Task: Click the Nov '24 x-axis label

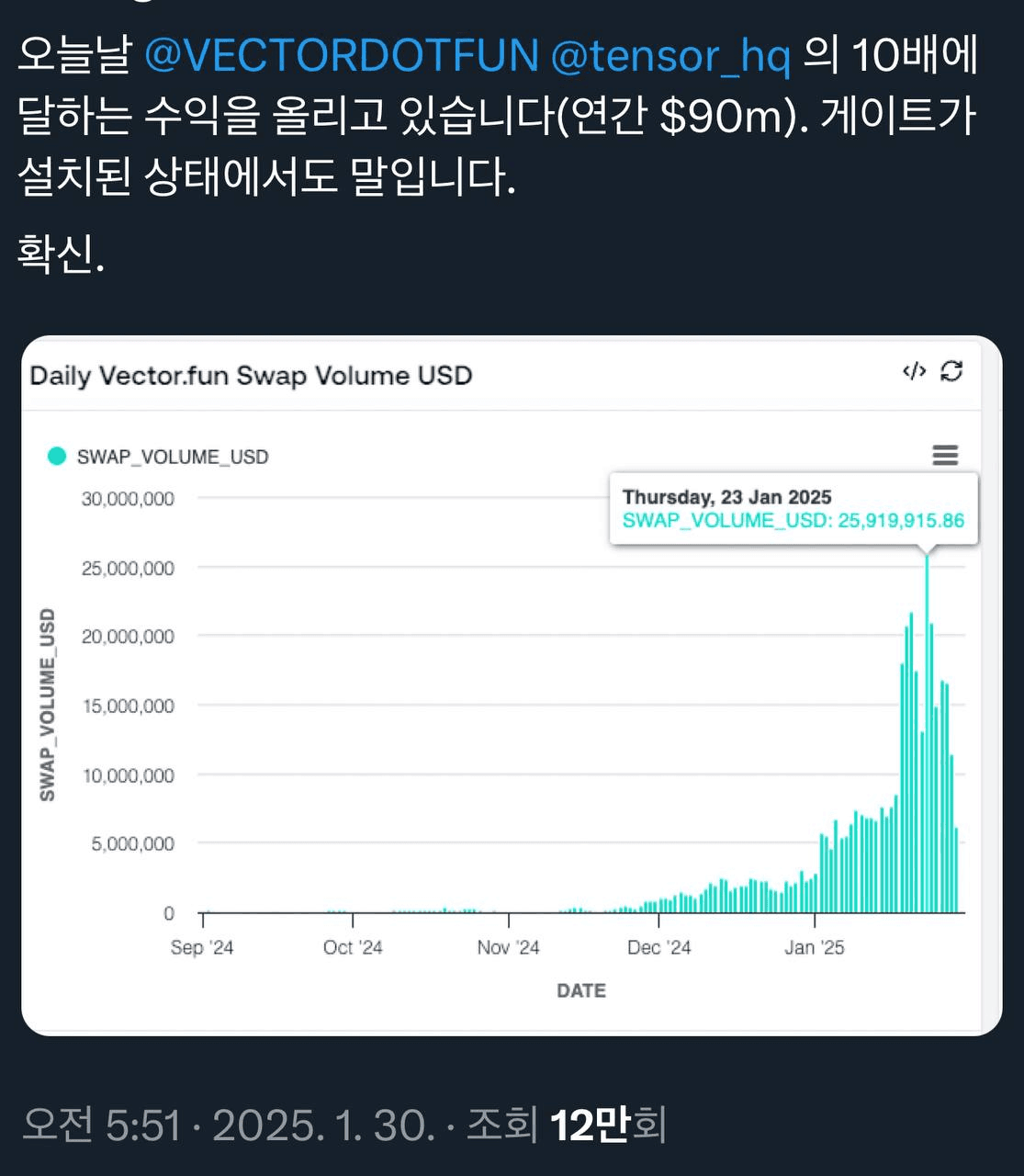Action: [508, 947]
